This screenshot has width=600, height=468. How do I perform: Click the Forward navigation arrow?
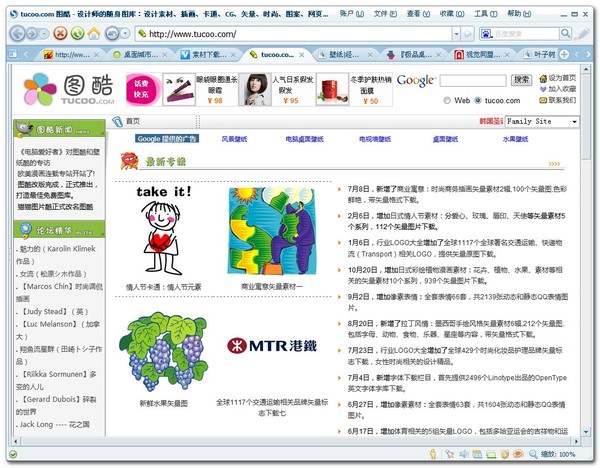[x=32, y=34]
